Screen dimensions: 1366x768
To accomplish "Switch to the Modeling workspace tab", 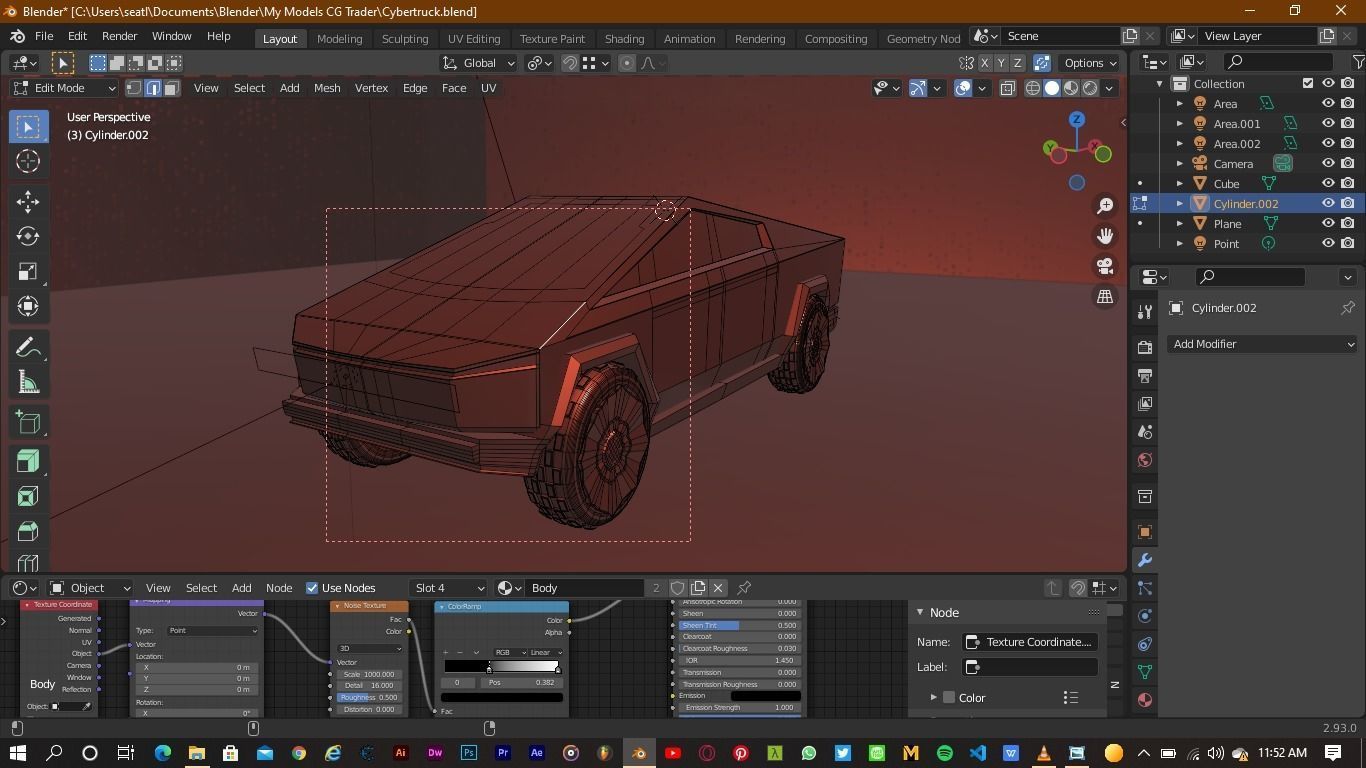I will [x=339, y=38].
